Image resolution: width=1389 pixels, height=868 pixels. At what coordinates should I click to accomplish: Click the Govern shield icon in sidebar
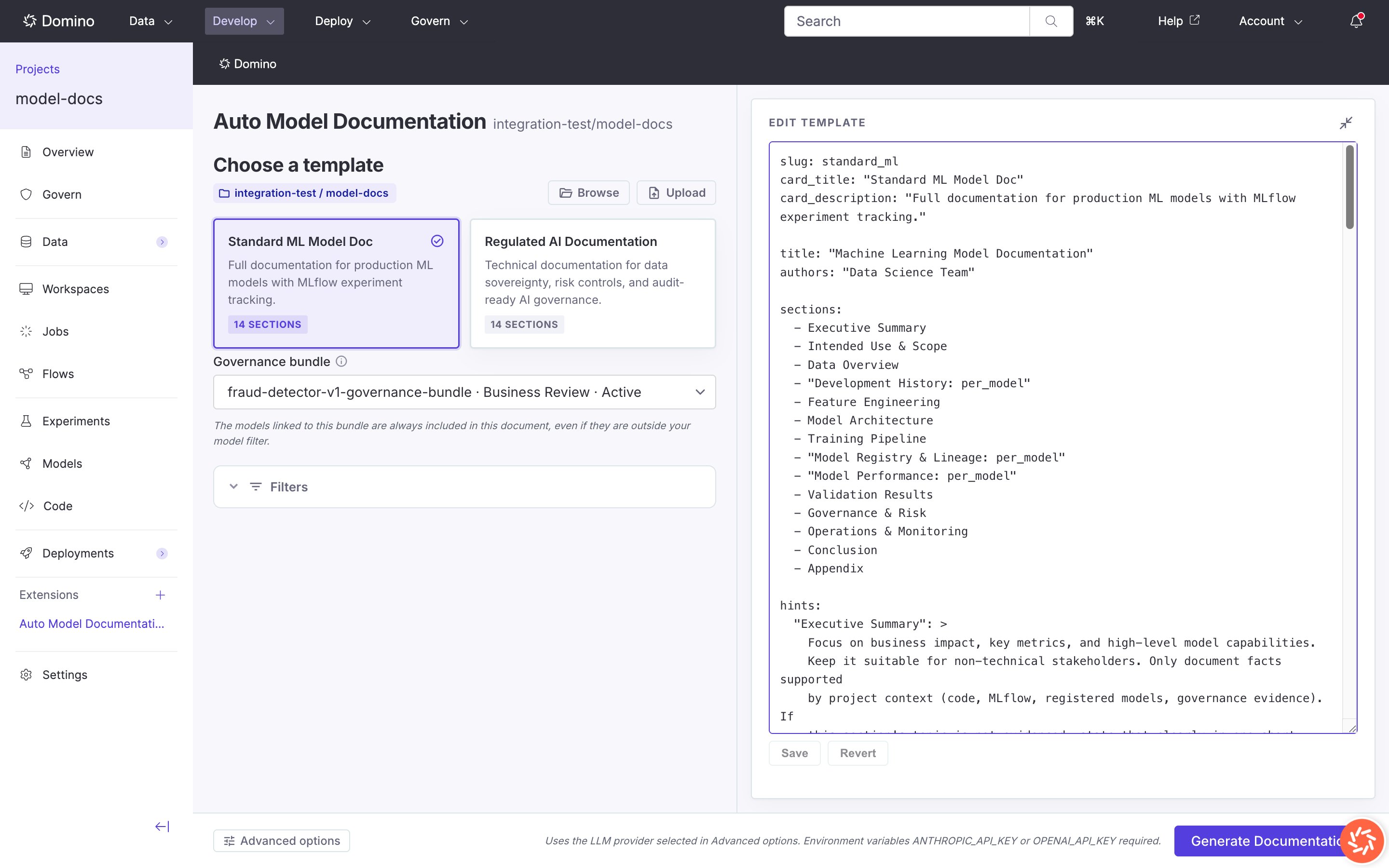(x=26, y=195)
